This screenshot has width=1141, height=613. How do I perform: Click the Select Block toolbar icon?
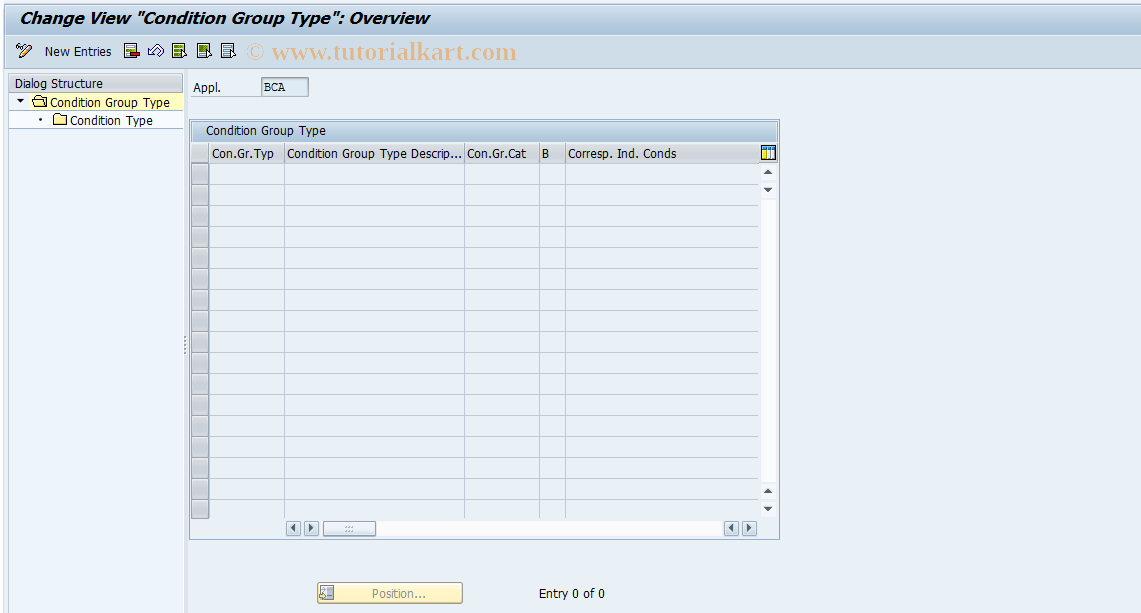coord(204,51)
